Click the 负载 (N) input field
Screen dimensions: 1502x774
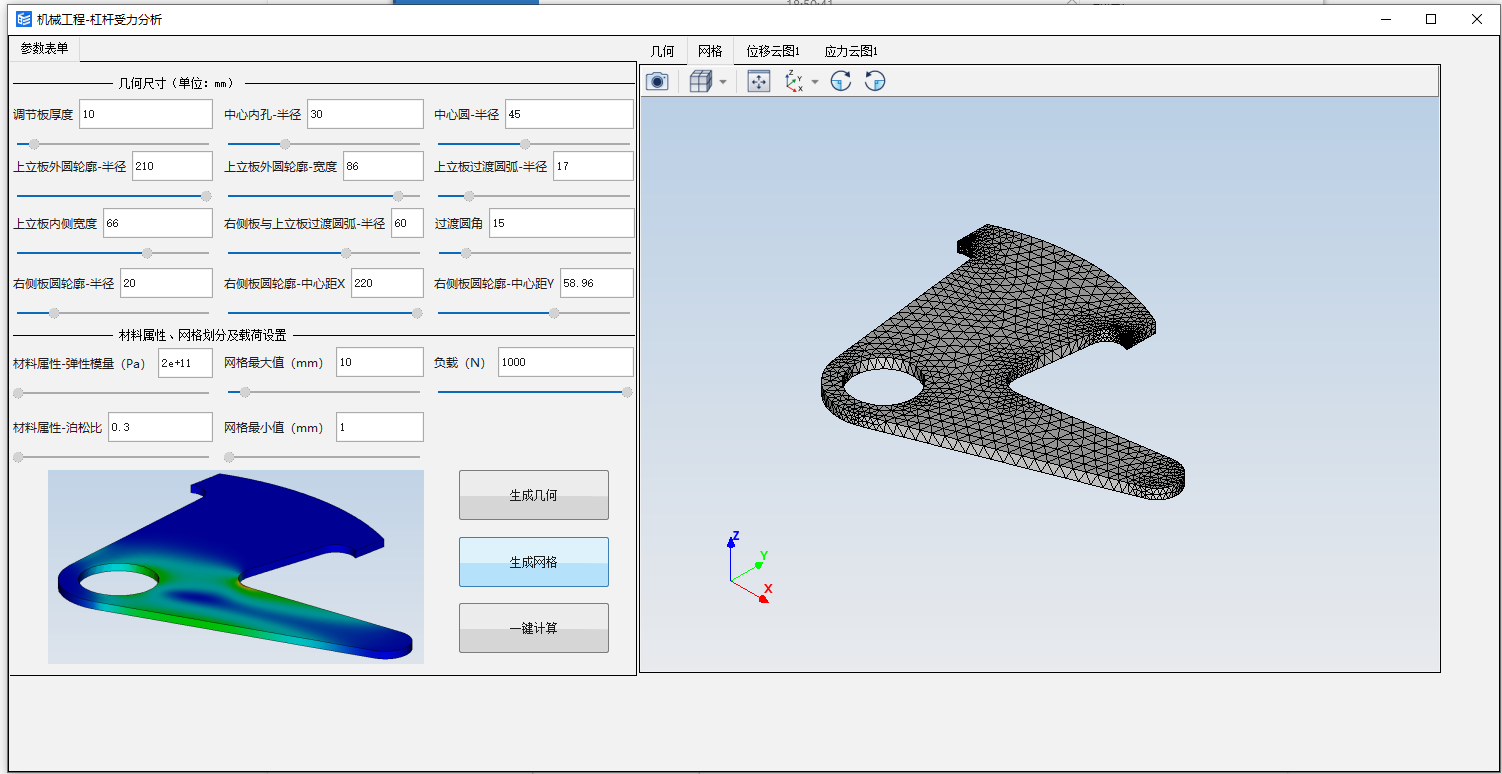565,362
